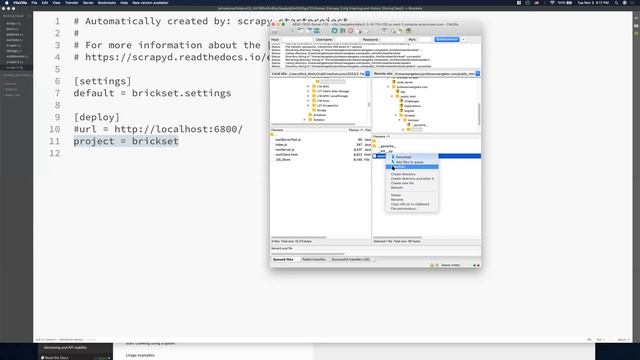Click the remote directory tree vertical scrollbar
The height and width of the screenshot is (360, 640).
479,114
